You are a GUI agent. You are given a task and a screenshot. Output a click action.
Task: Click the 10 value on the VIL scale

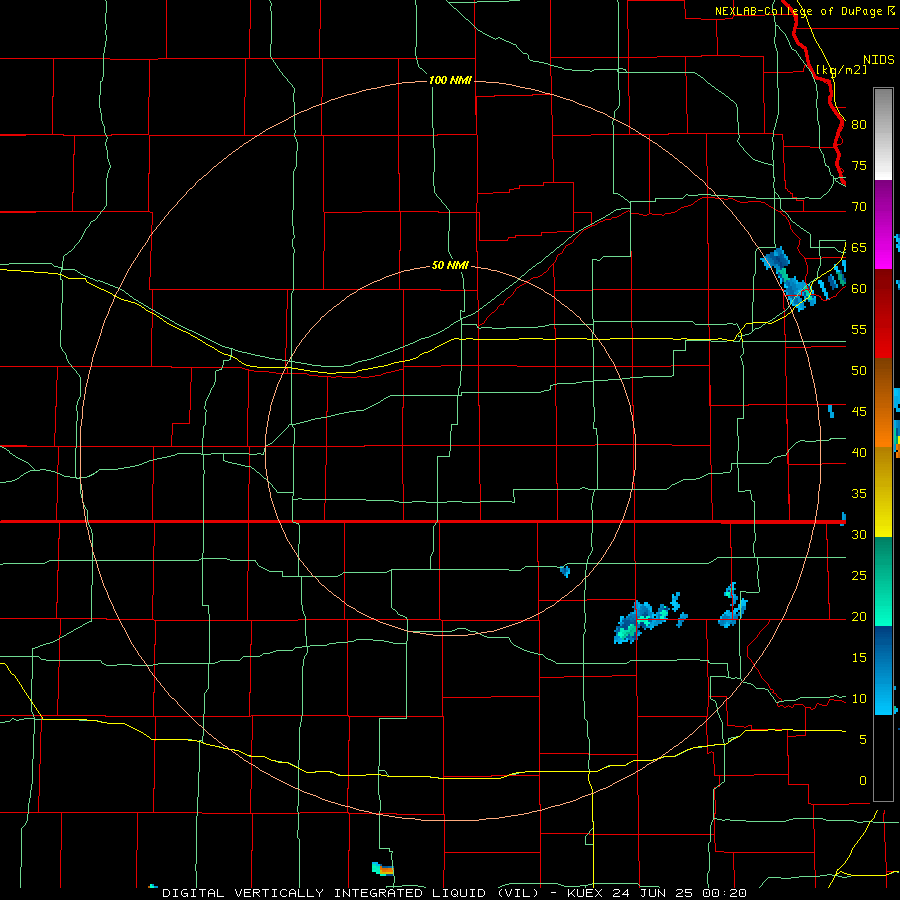click(859, 699)
